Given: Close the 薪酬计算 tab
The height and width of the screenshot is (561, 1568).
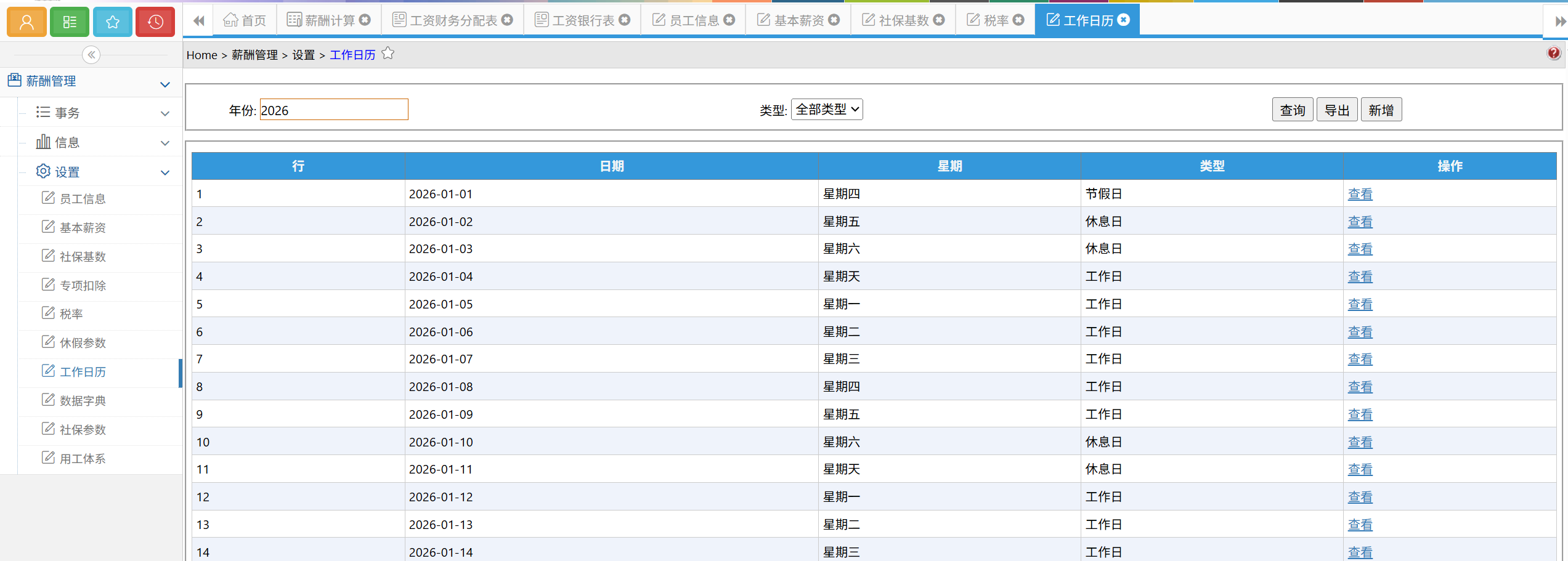Looking at the screenshot, I should [365, 20].
